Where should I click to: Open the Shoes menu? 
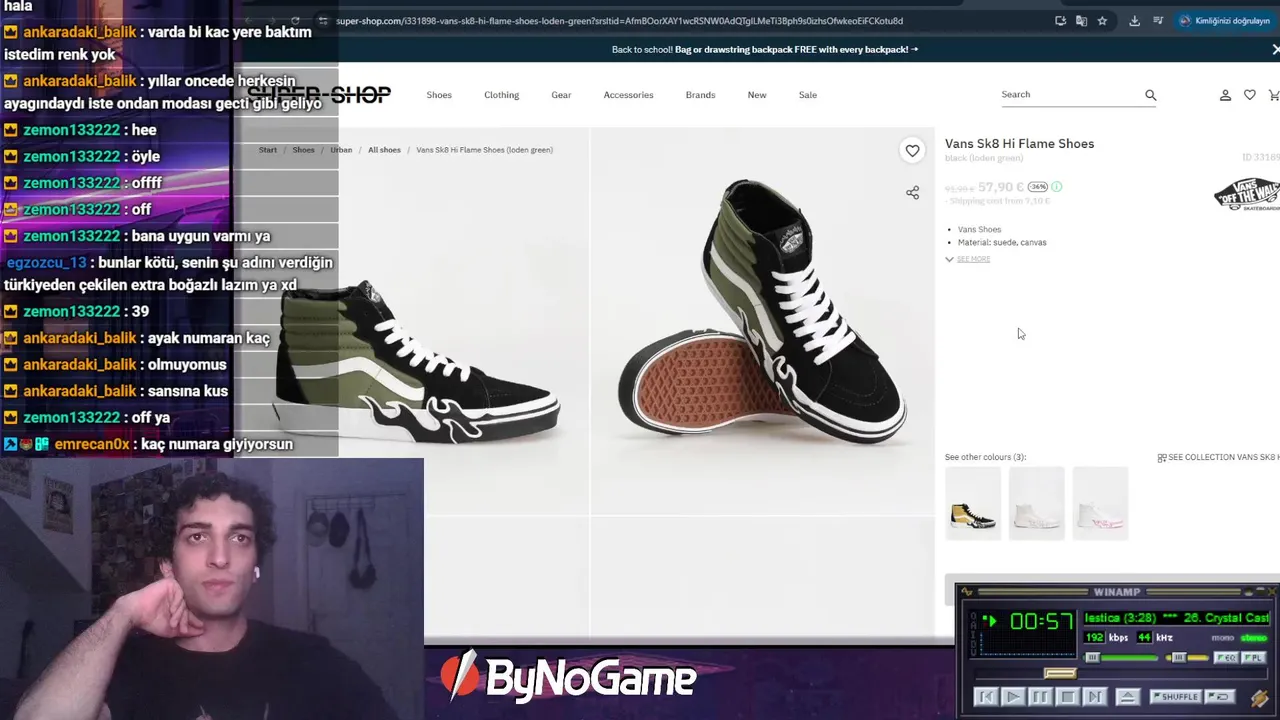[x=439, y=95]
